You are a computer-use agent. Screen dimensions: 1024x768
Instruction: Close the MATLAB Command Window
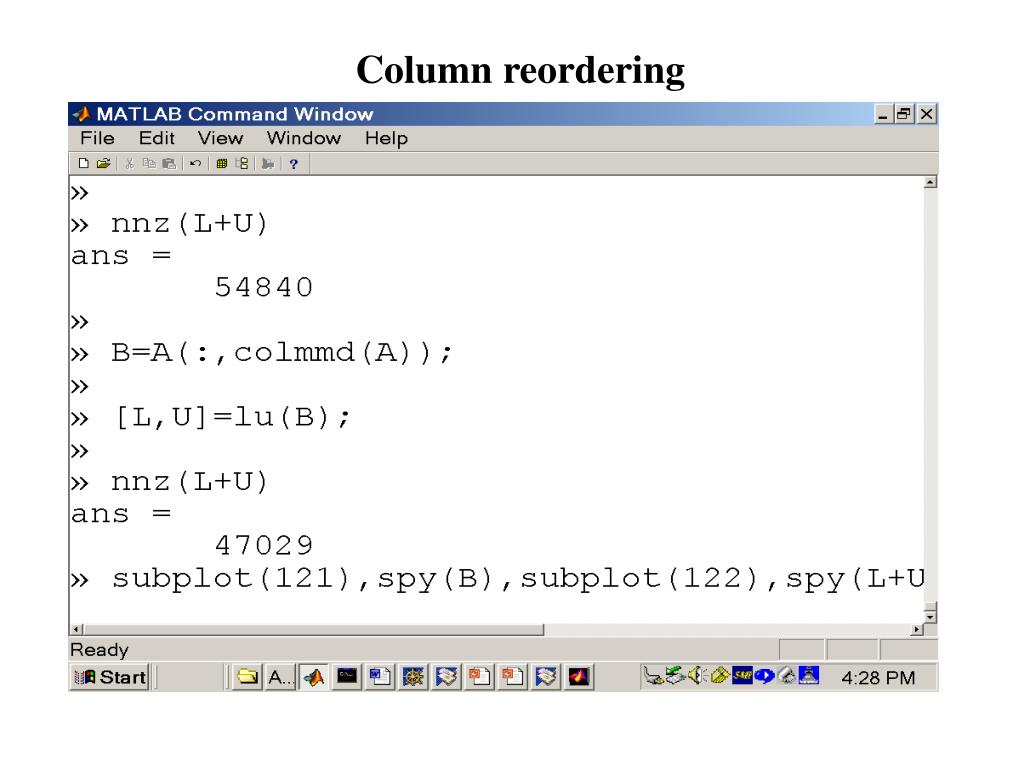coord(927,115)
